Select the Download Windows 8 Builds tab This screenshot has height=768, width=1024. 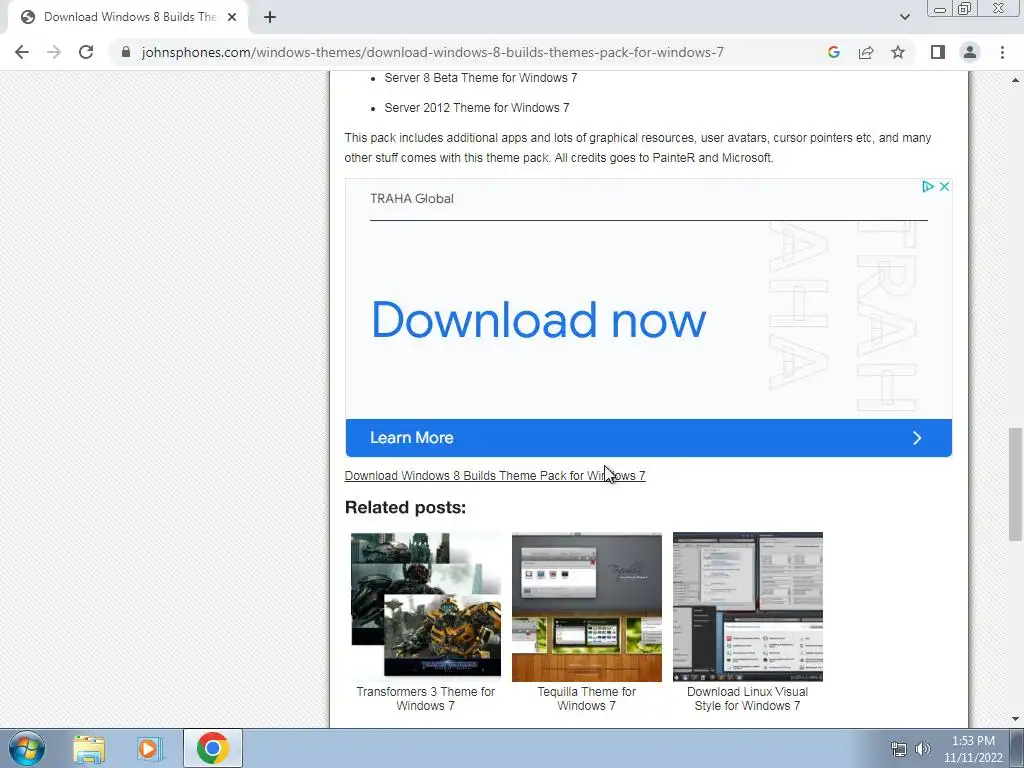click(128, 17)
